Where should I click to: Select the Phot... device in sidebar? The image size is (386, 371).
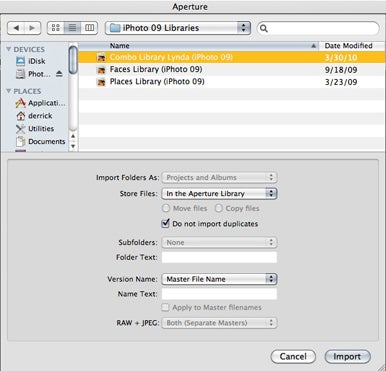pos(34,74)
